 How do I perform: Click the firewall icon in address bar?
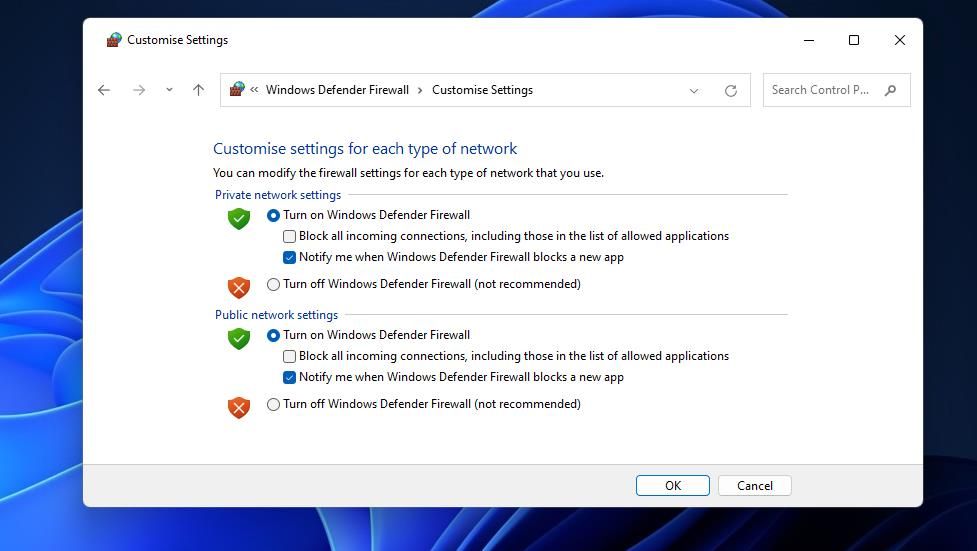pyautogui.click(x=237, y=89)
